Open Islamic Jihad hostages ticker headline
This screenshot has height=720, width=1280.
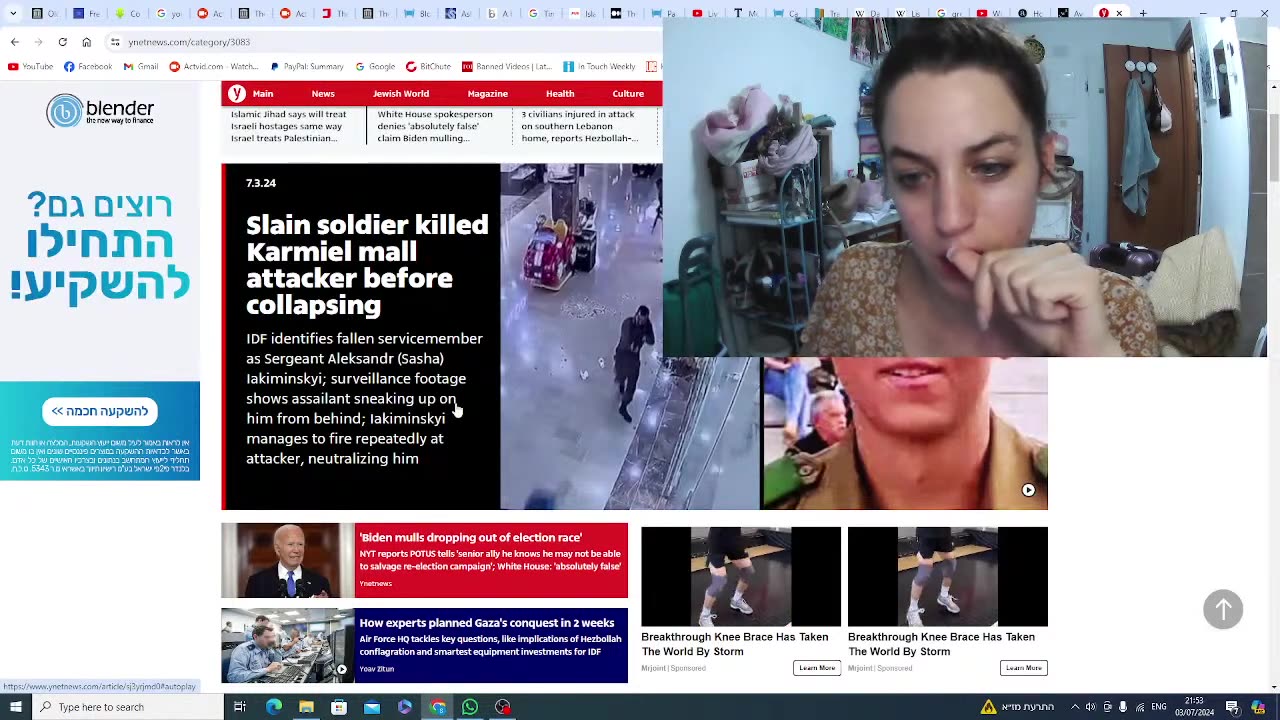289,126
